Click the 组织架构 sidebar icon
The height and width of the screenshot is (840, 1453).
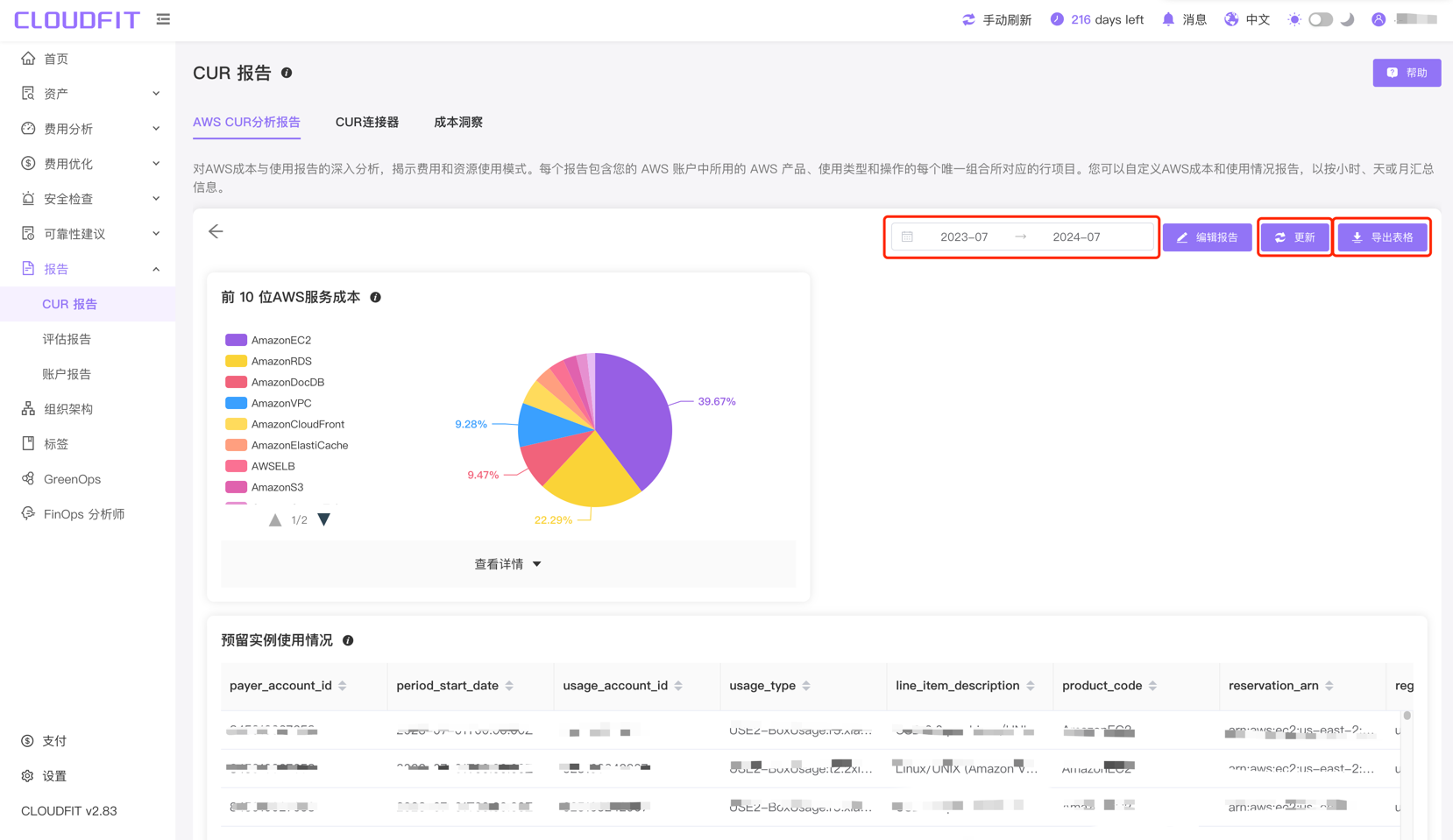(28, 408)
